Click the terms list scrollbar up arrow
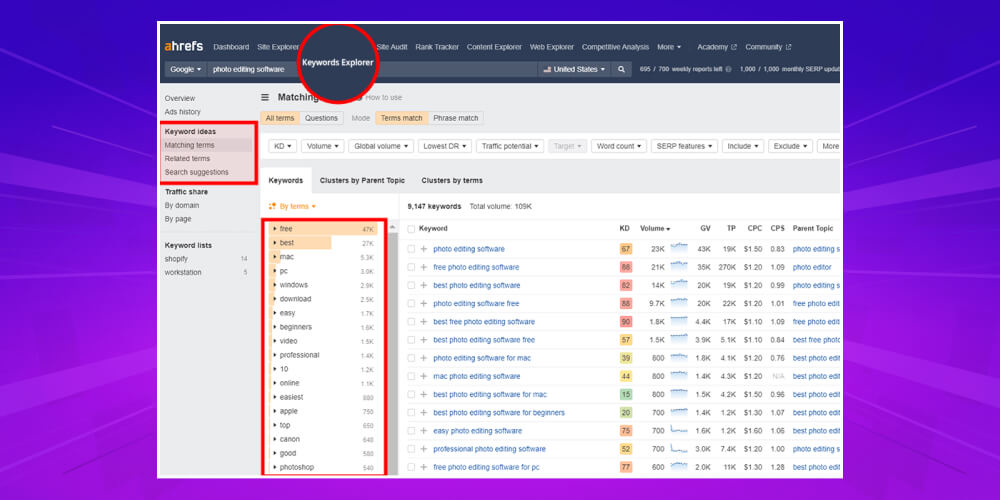This screenshot has width=1000, height=500. coord(393,228)
